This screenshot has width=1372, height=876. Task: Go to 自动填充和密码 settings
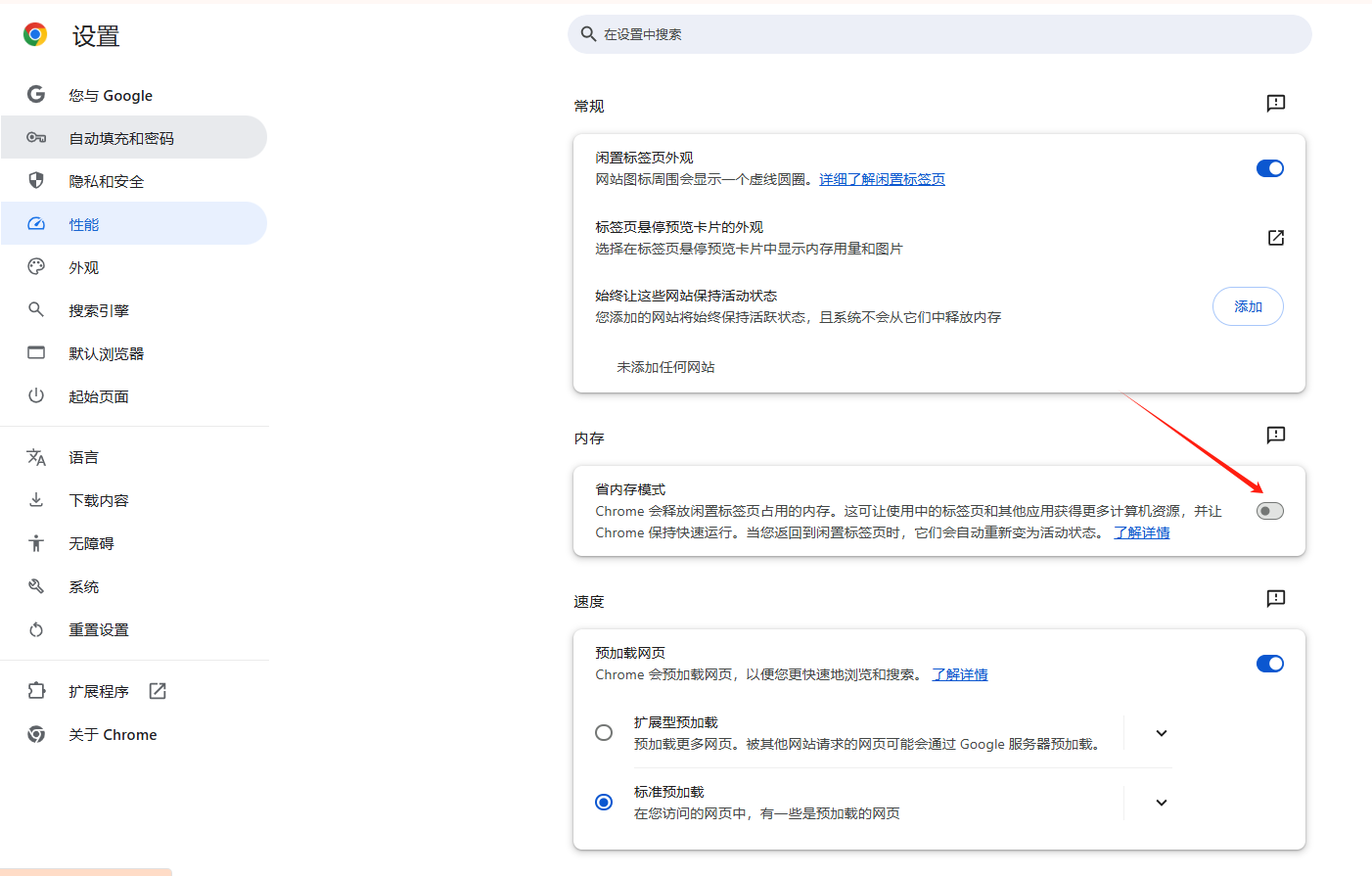(134, 138)
